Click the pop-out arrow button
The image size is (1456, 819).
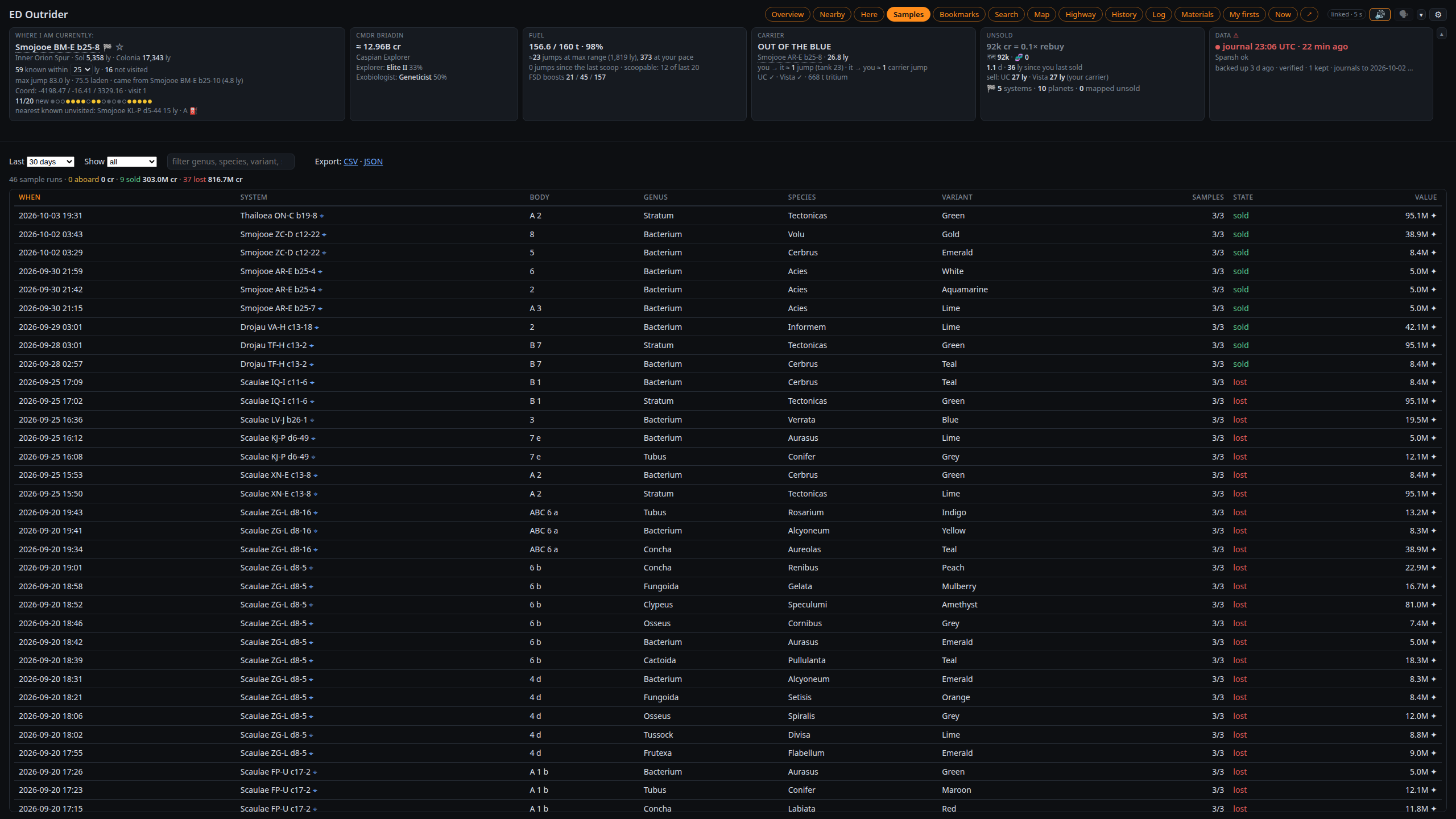(1309, 15)
